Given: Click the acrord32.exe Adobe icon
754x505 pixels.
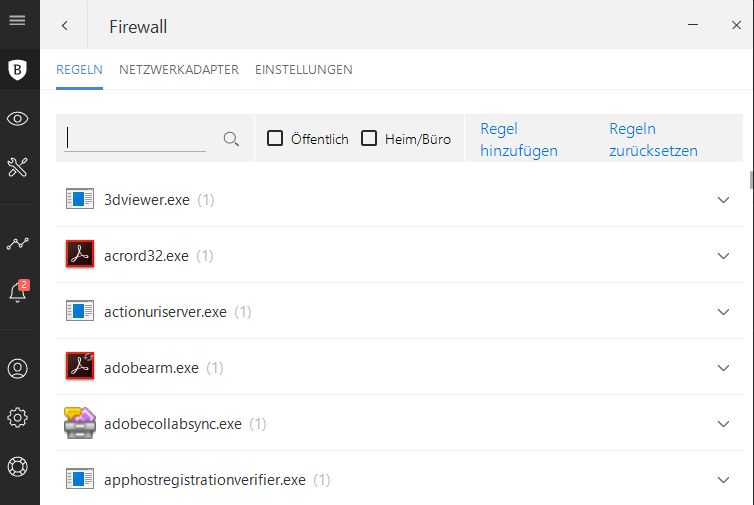Looking at the screenshot, I should pos(80,254).
